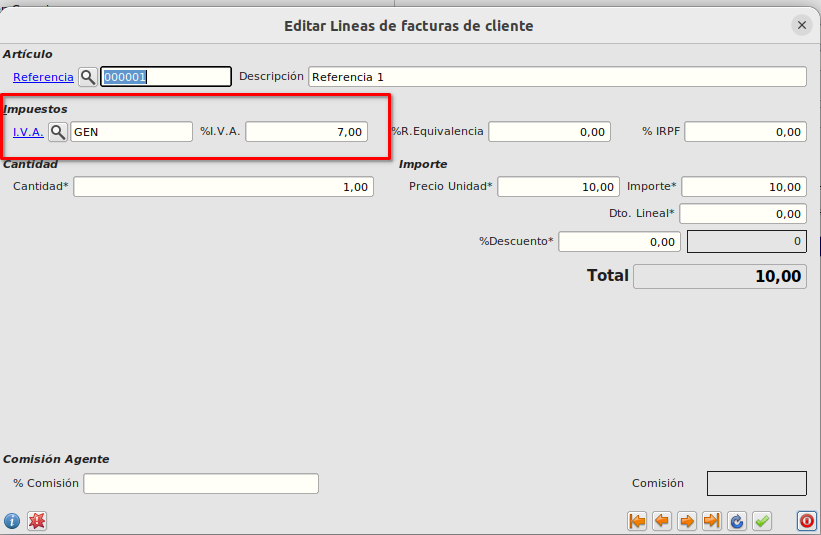Image resolution: width=821 pixels, height=535 pixels.
Task: Edit the I.V.A. code field GEN
Action: pyautogui.click(x=131, y=132)
